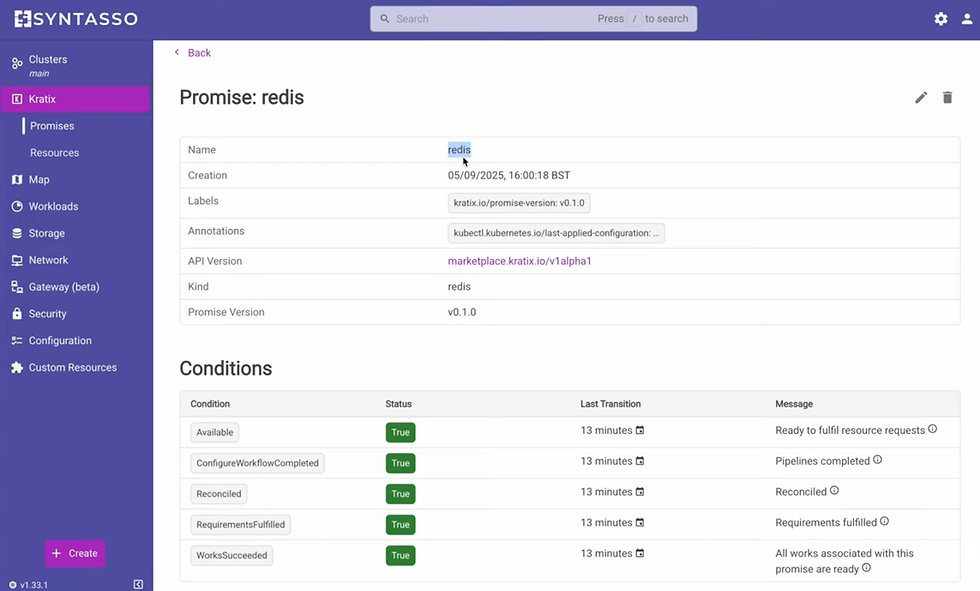
Task: Click info icon beside 'Reconciled' message
Action: click(834, 490)
